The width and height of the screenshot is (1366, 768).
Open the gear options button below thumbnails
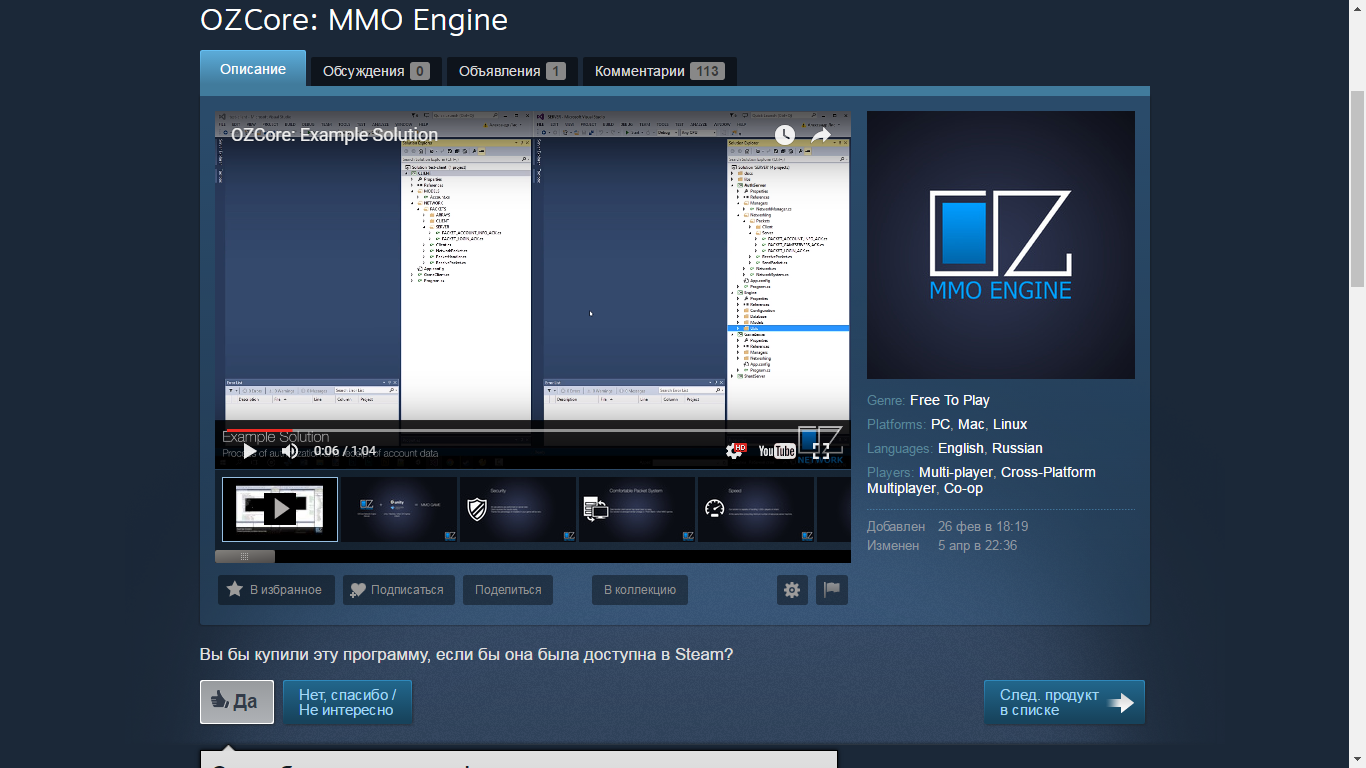792,590
